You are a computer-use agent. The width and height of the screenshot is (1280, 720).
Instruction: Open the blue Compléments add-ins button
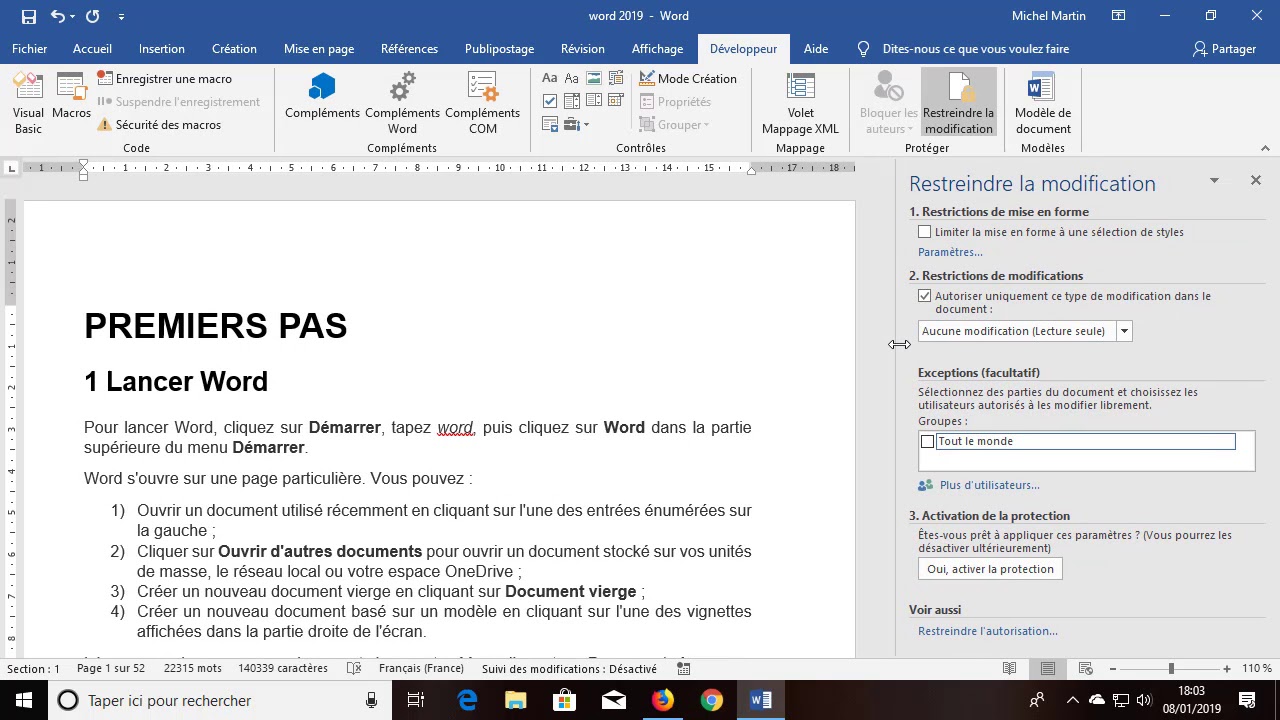click(x=322, y=97)
